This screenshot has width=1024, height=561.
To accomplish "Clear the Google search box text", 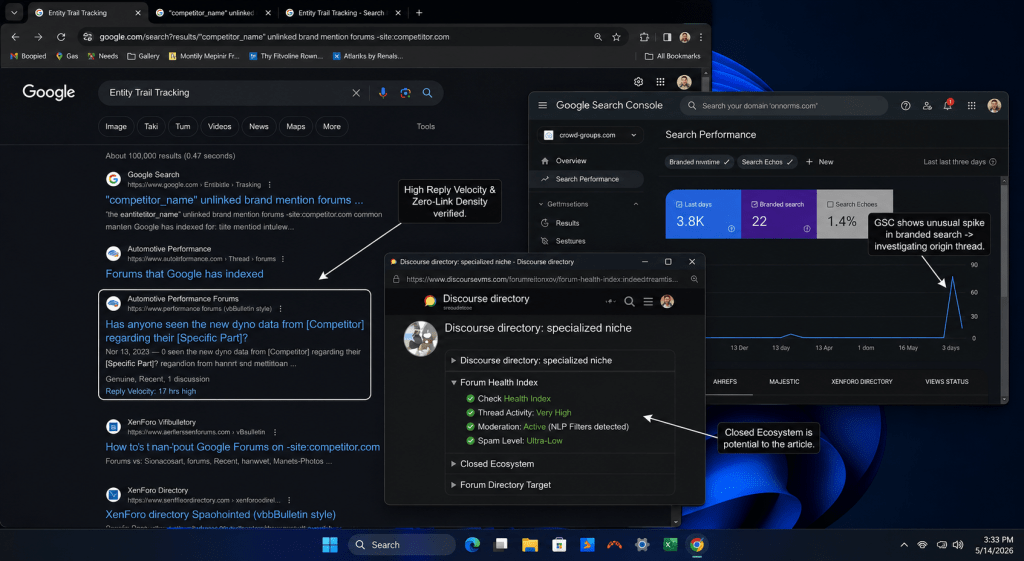I will click(x=356, y=93).
